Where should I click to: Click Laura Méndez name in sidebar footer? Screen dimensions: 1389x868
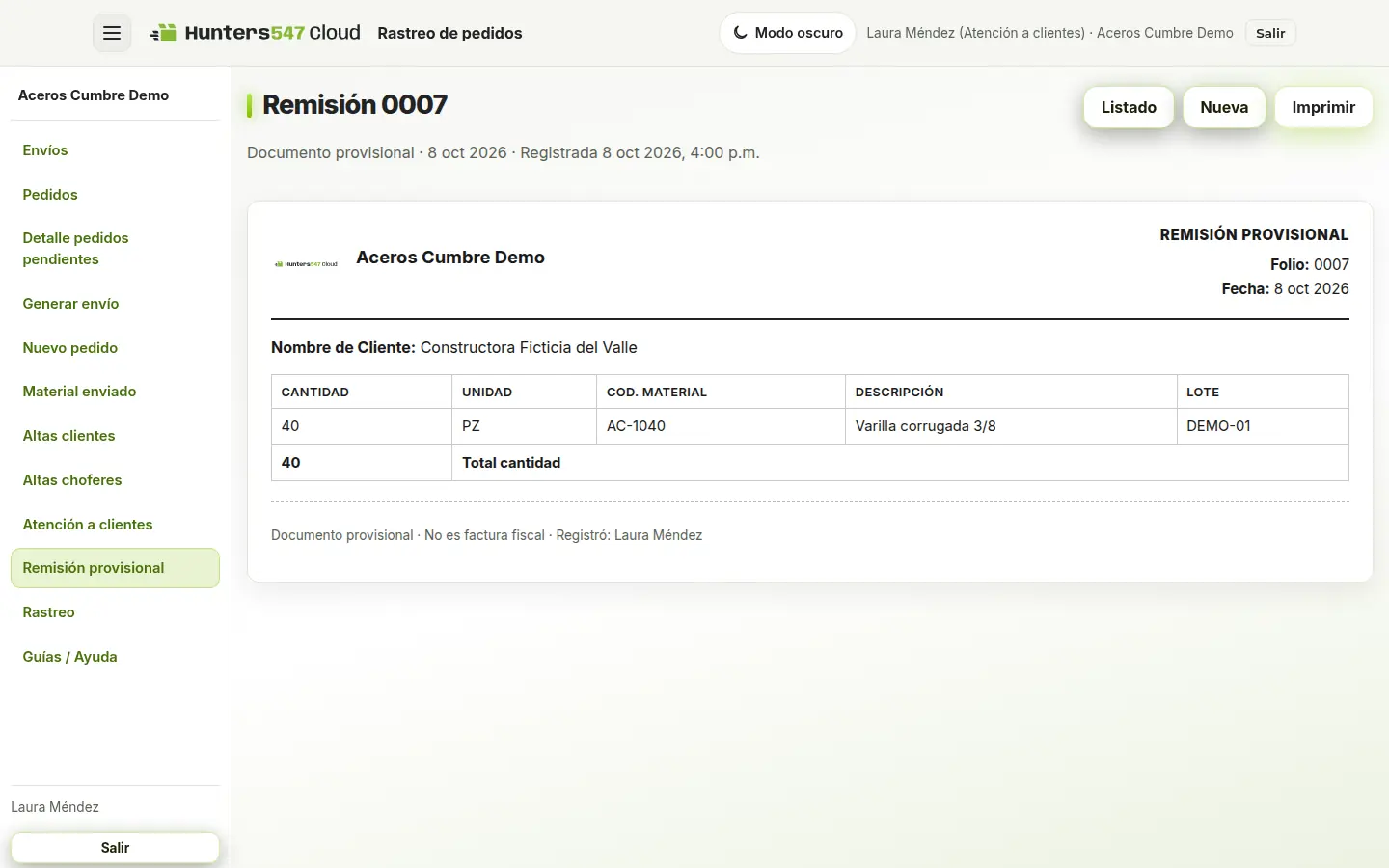pyautogui.click(x=55, y=807)
